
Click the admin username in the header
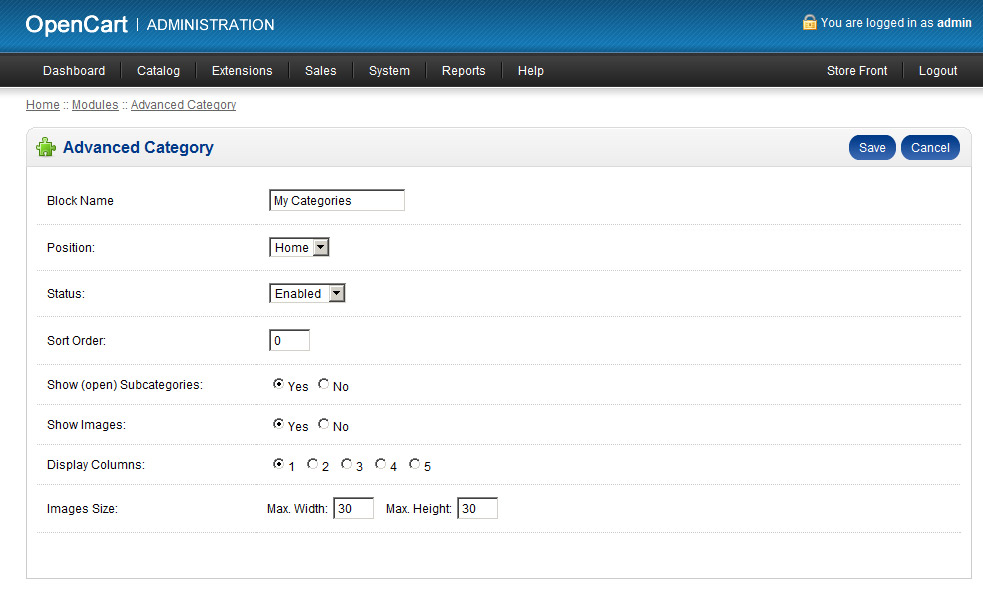coord(954,23)
